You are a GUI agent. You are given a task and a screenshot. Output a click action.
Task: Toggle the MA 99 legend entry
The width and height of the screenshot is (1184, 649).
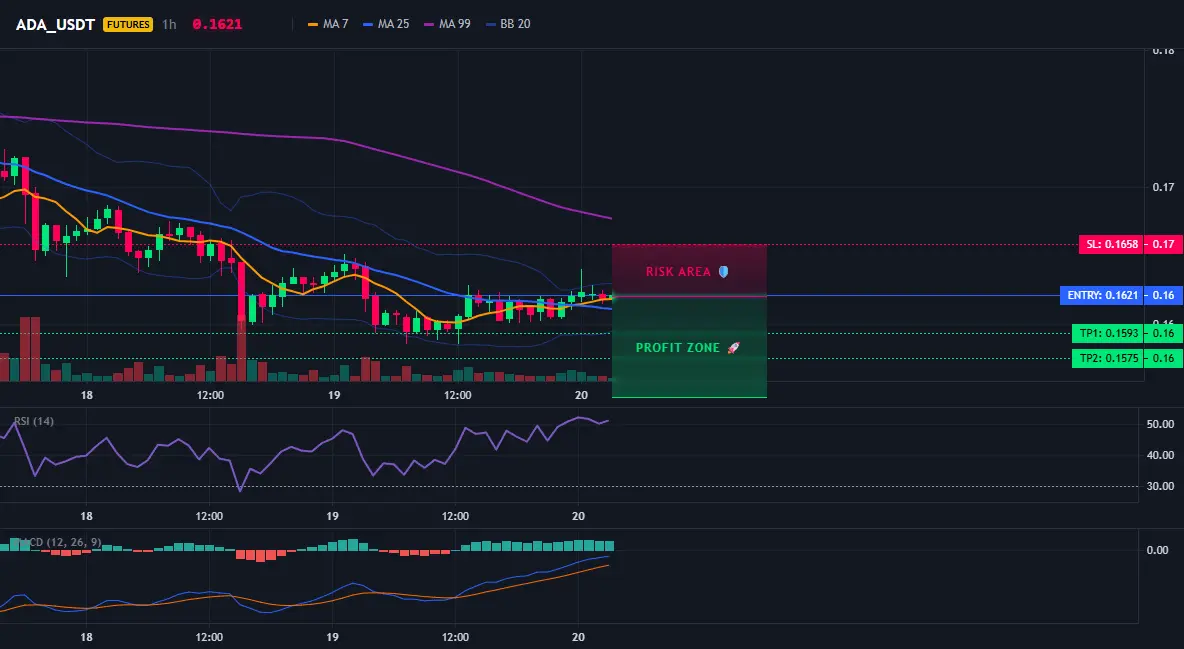(447, 24)
